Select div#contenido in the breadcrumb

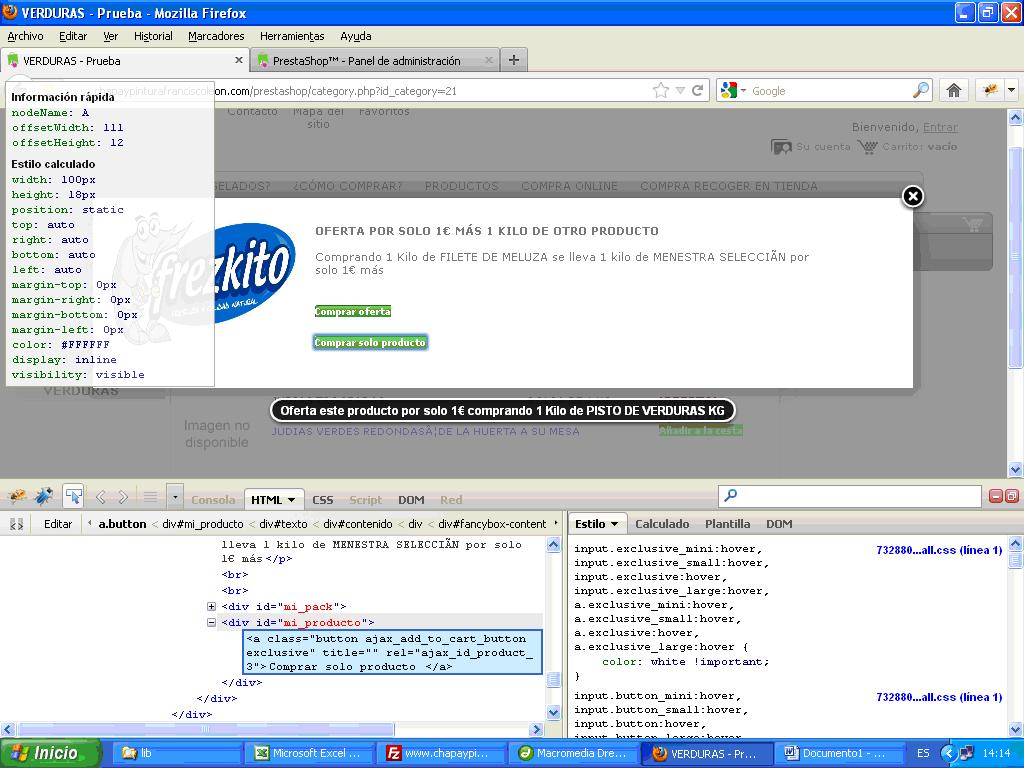[358, 524]
